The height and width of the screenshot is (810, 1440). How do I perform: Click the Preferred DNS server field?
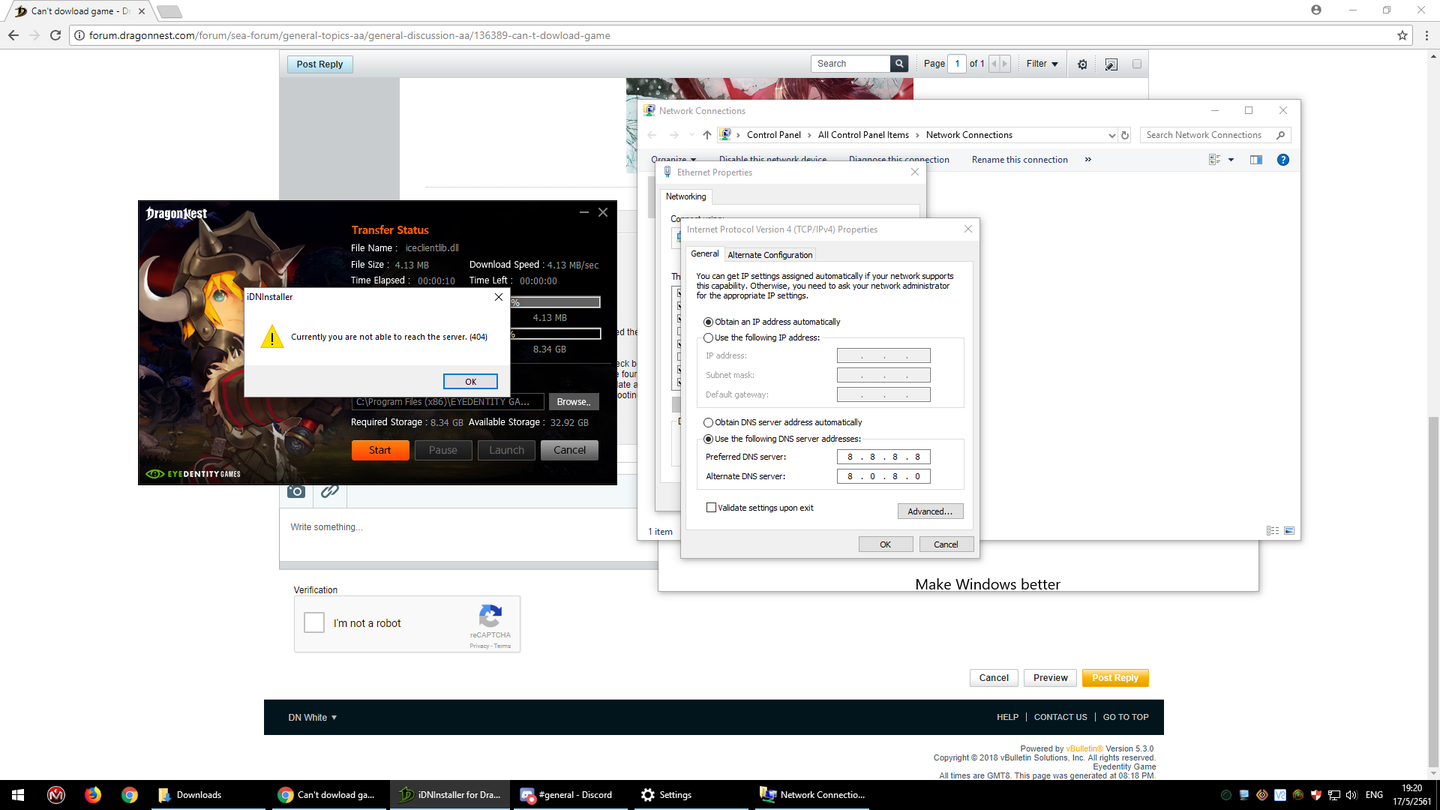pos(884,457)
